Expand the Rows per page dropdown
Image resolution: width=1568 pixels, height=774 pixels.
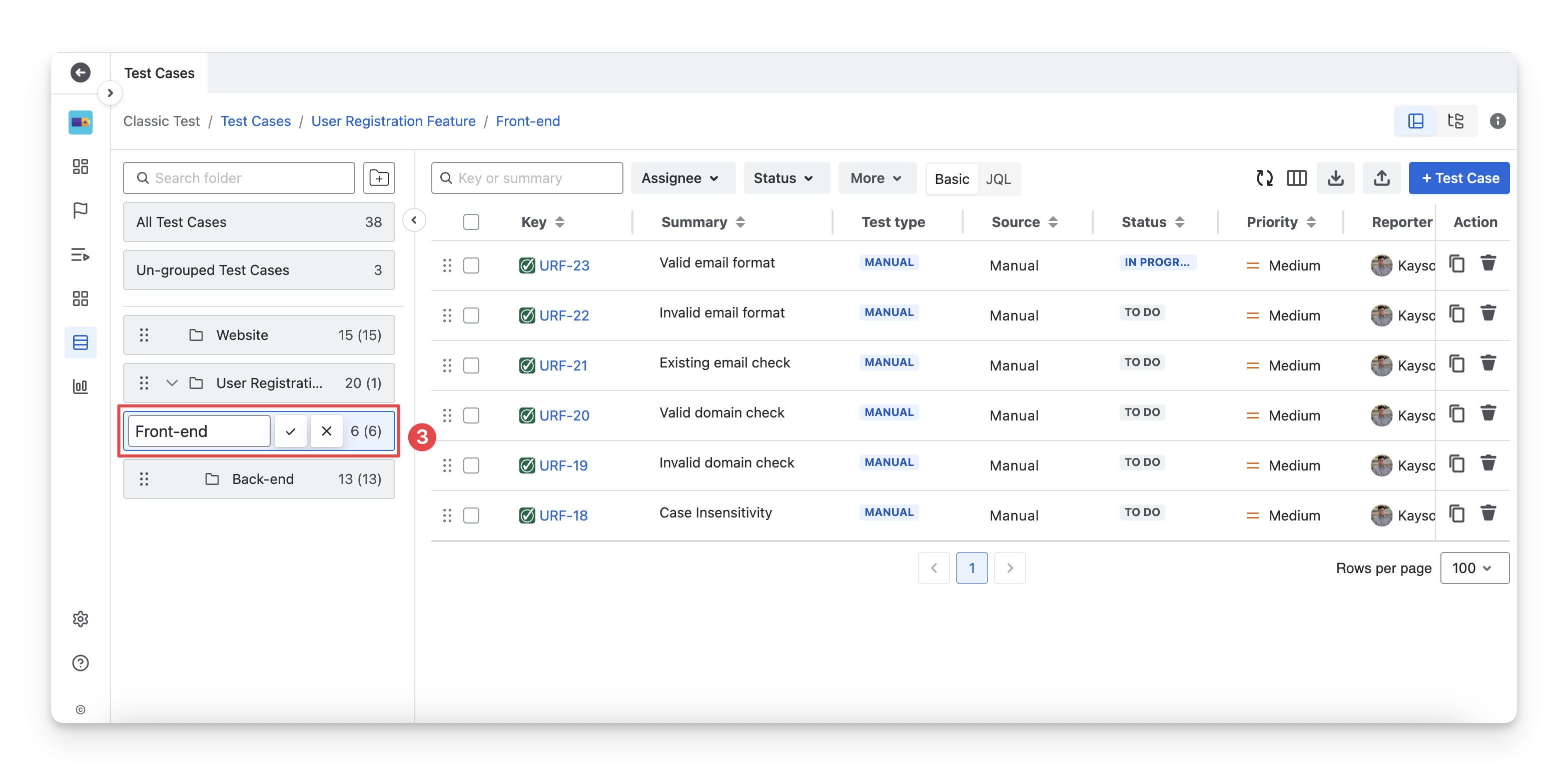click(x=1474, y=568)
